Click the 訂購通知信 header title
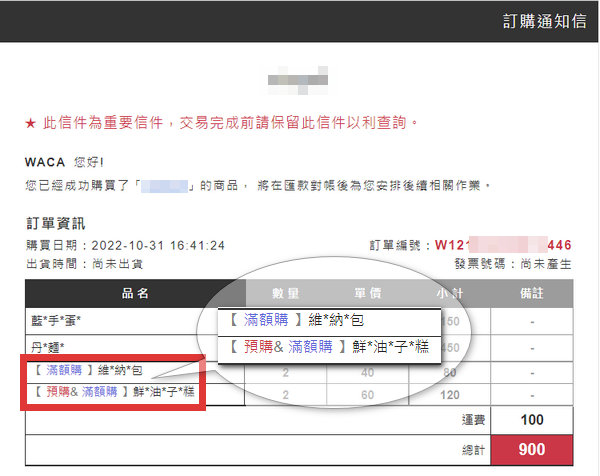Image resolution: width=600 pixels, height=476 pixels. pos(544,21)
